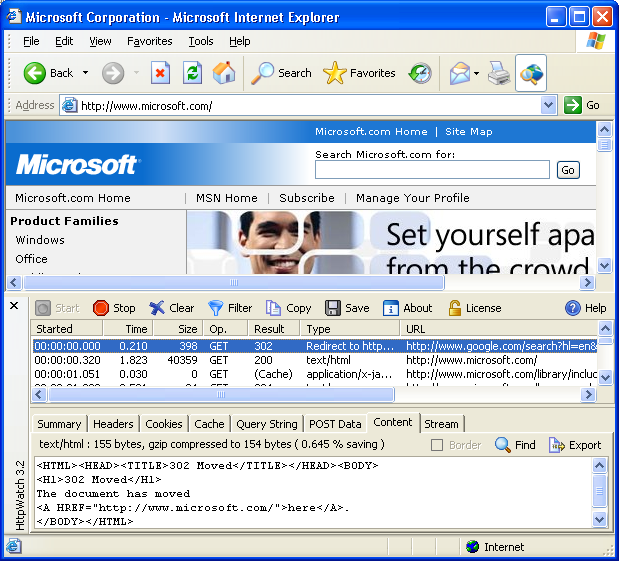619x561 pixels.
Task: Export the content data
Action: point(575,445)
